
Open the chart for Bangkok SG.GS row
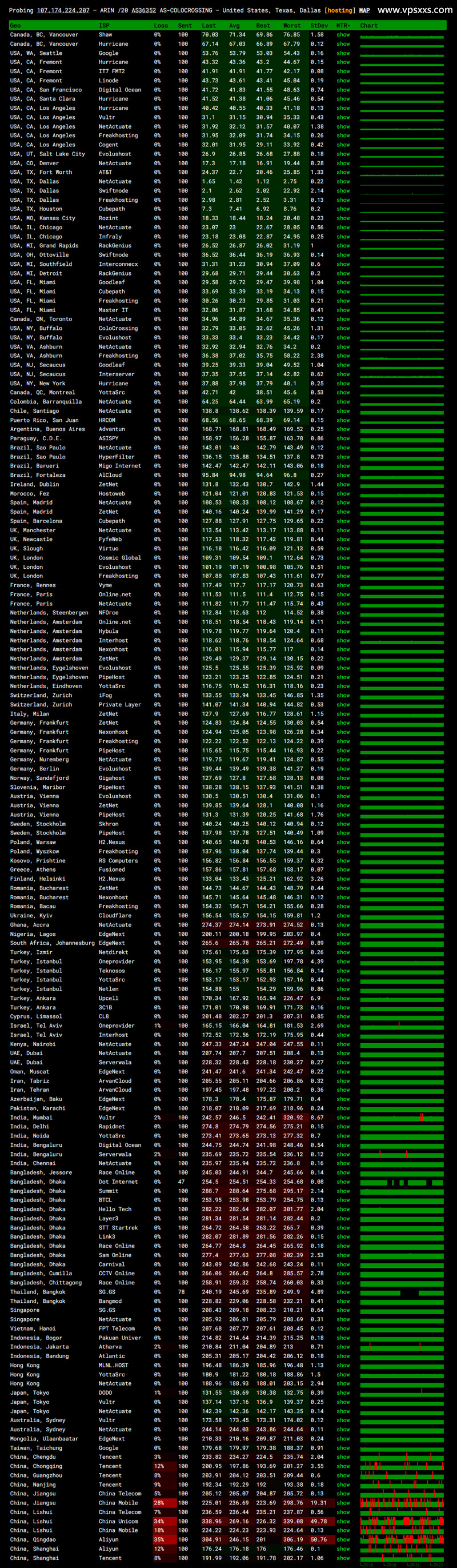pyautogui.click(x=402, y=1292)
